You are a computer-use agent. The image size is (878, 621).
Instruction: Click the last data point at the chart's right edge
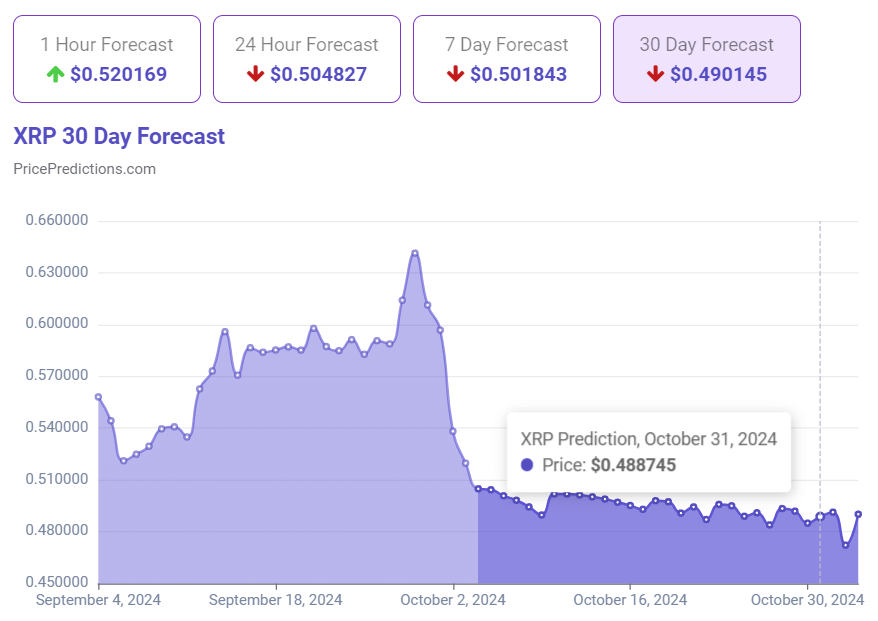(x=858, y=514)
